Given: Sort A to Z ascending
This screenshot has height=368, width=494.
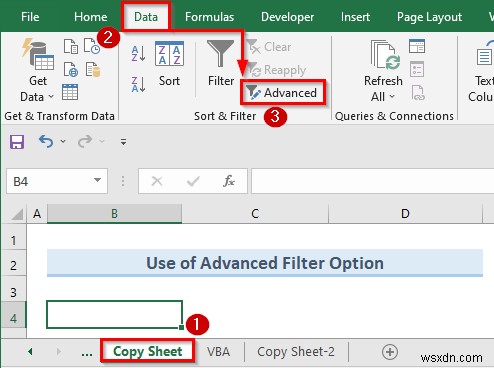Looking at the screenshot, I should point(138,54).
